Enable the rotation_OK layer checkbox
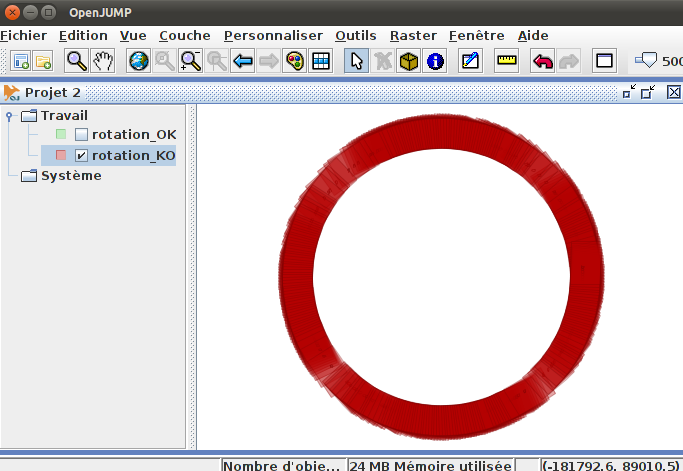 81,134
